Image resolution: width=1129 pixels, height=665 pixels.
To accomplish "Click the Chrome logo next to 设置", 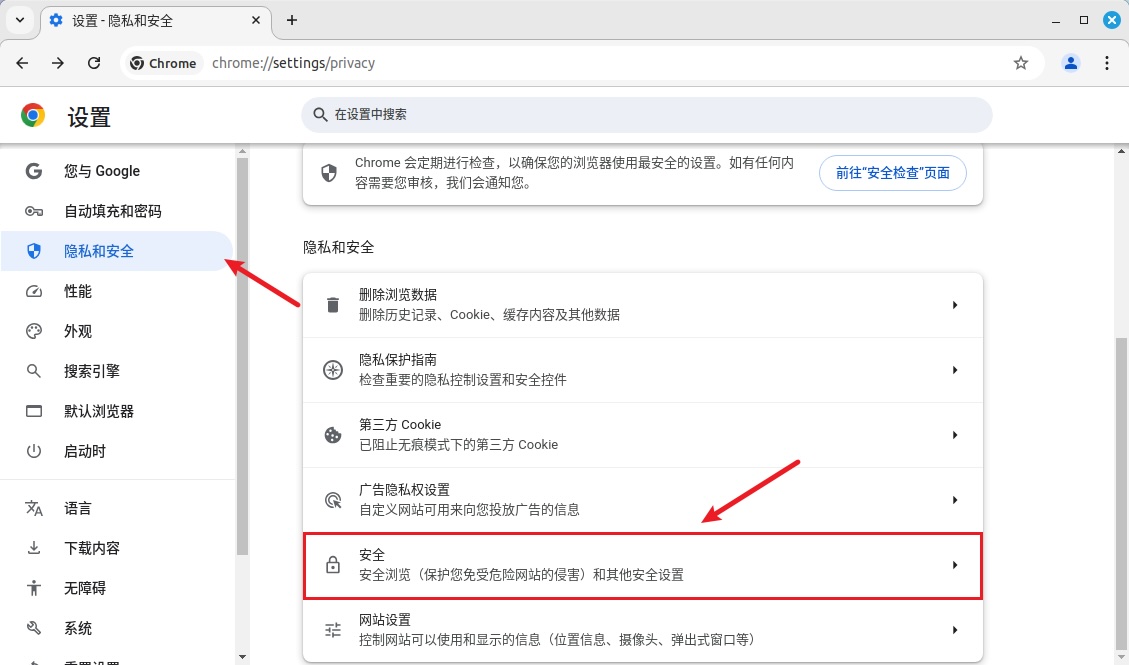I will point(32,115).
